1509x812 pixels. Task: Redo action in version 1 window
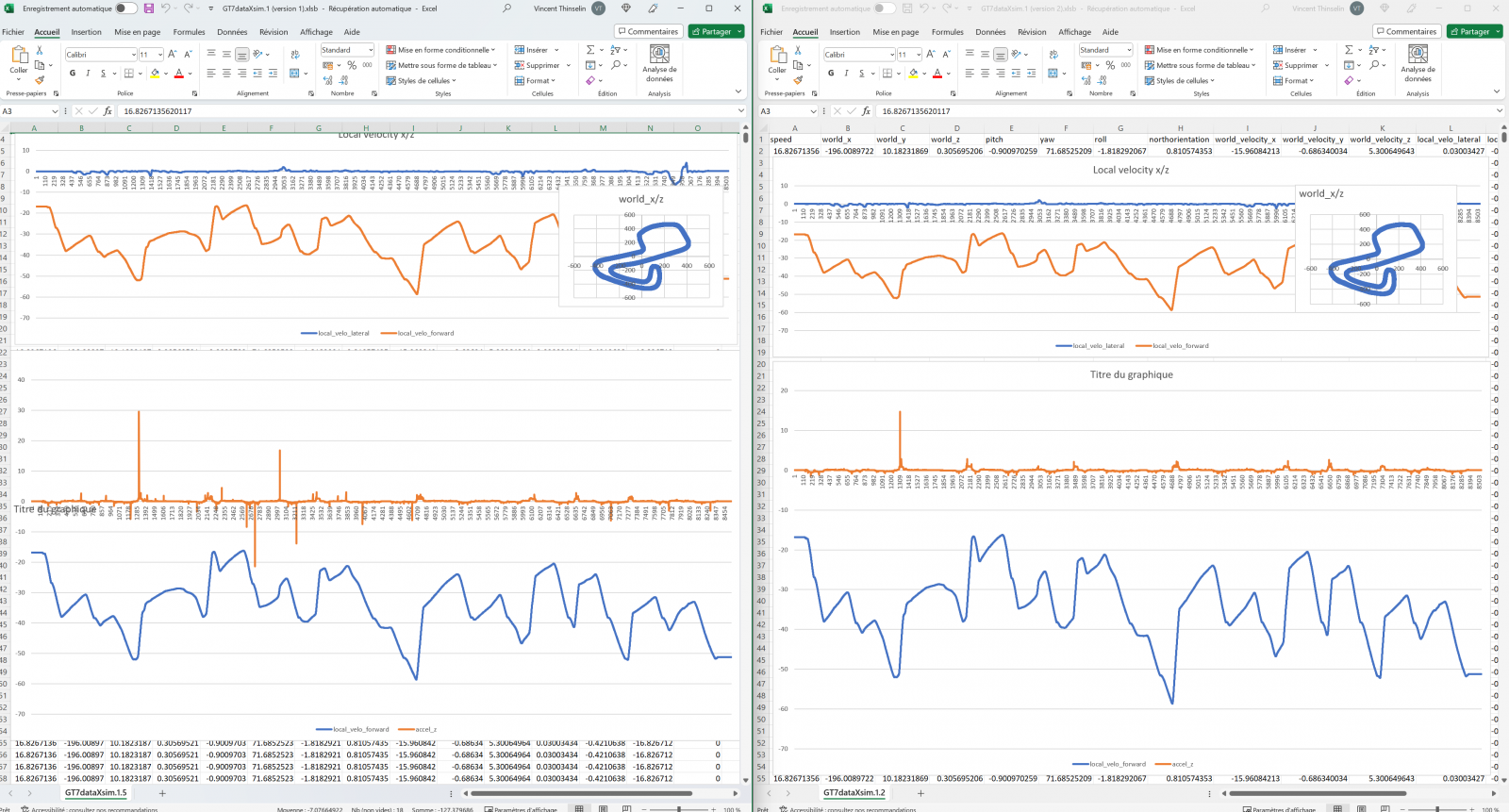click(x=188, y=8)
